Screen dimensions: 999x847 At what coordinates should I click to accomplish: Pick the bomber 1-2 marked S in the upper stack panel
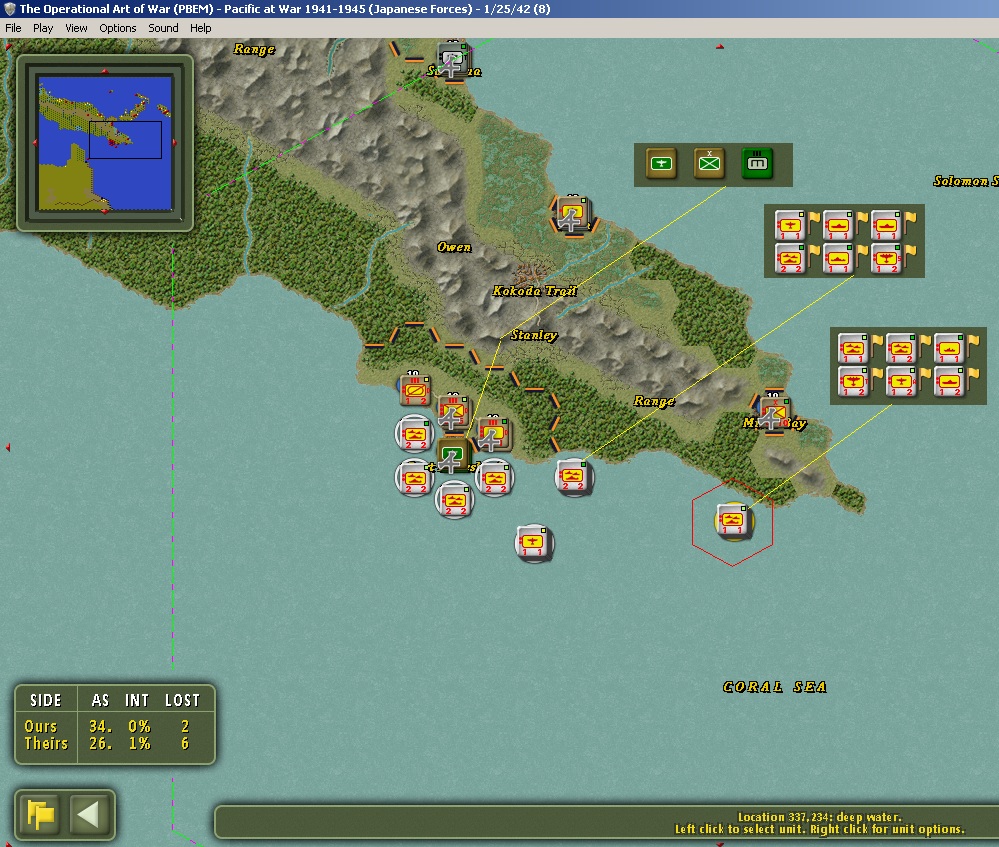pos(886,259)
